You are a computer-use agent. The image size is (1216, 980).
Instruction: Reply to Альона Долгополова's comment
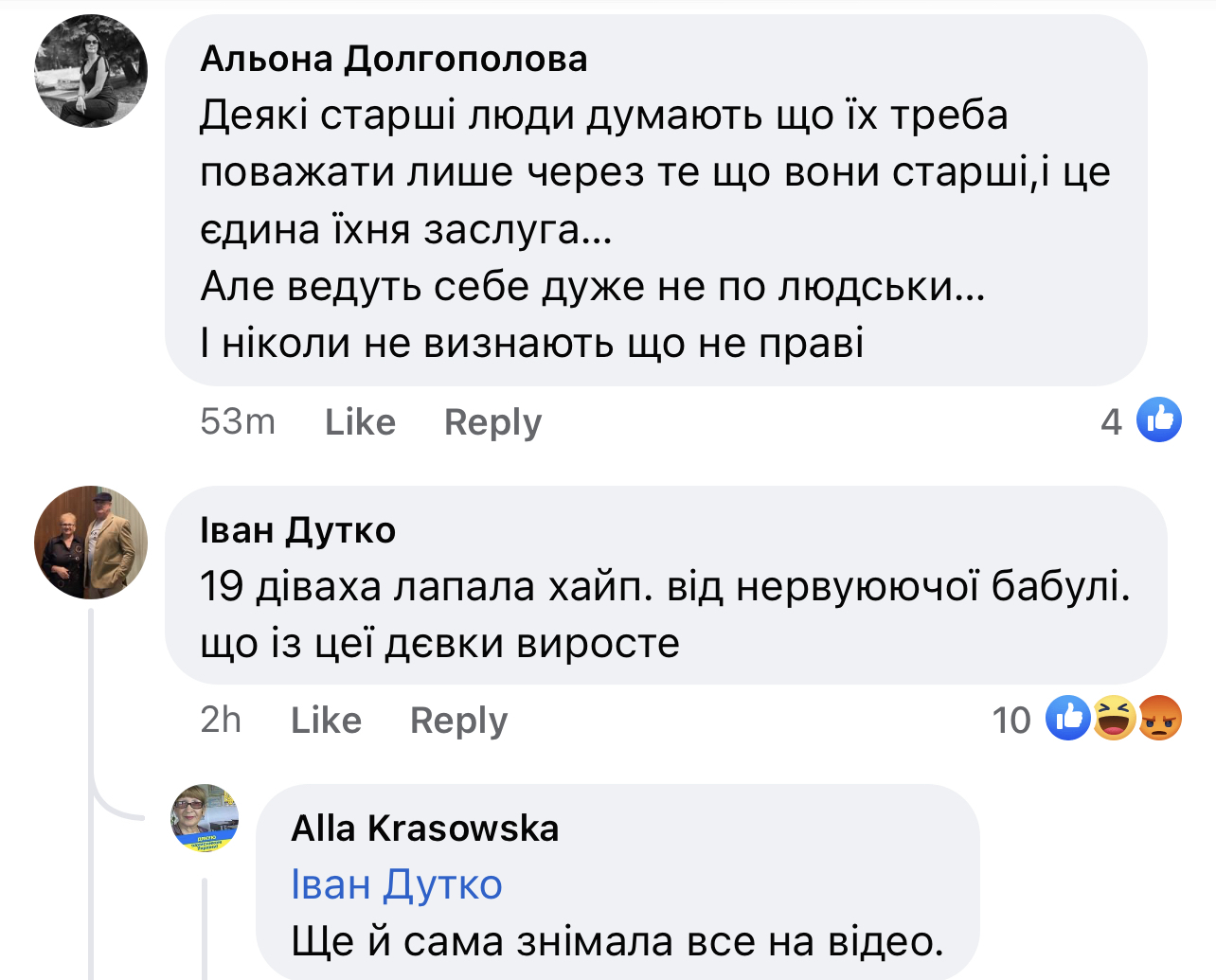point(492,422)
